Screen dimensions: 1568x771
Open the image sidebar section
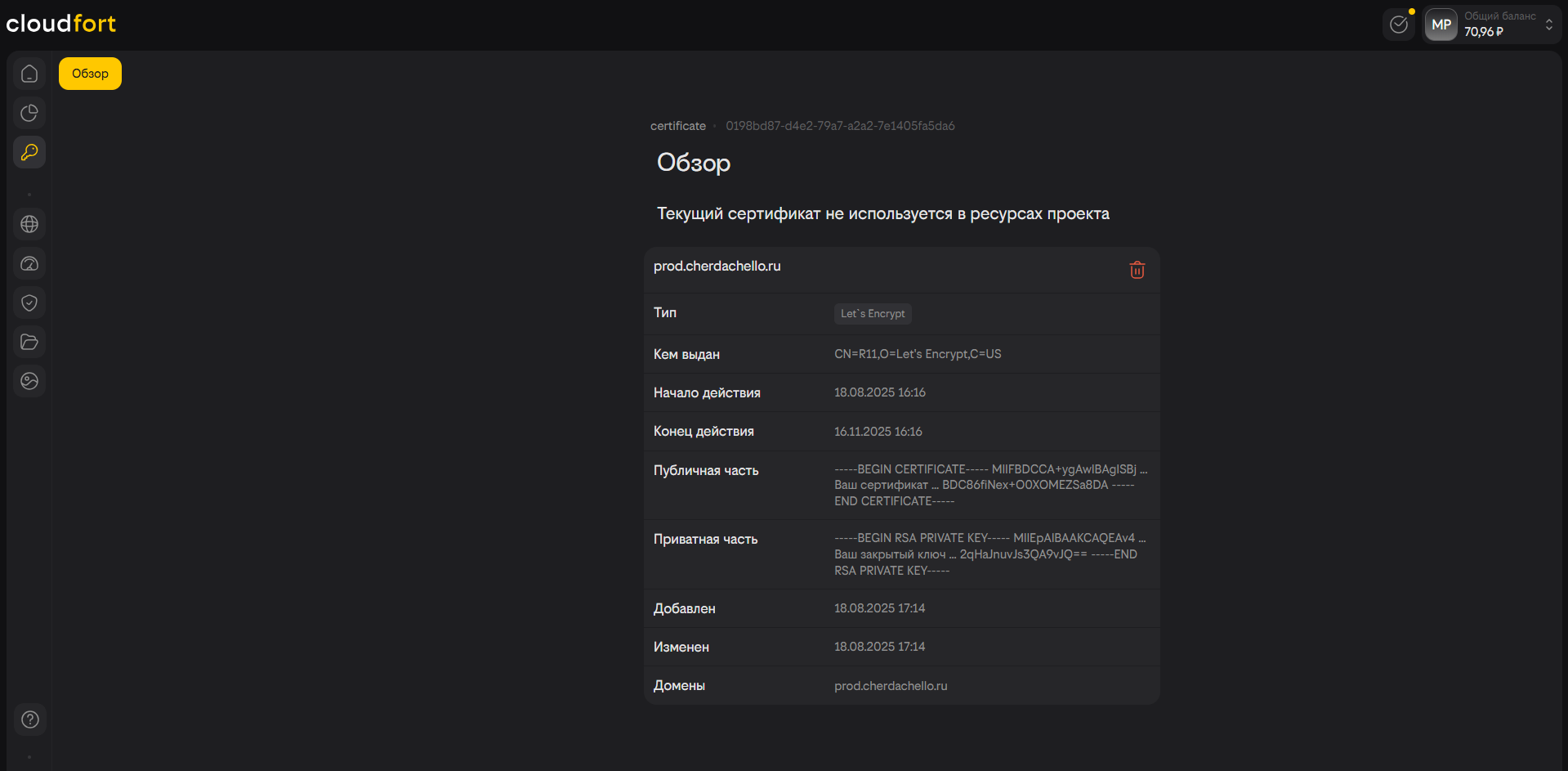pyautogui.click(x=29, y=381)
